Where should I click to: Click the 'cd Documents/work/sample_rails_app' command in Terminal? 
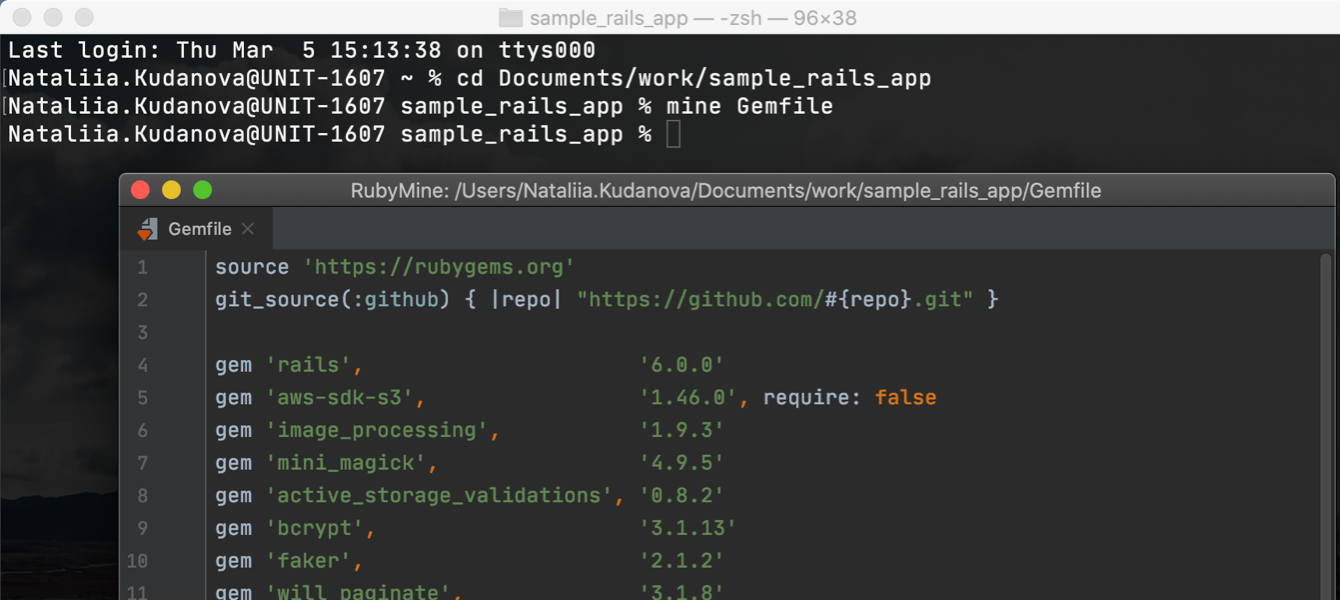tap(694, 78)
